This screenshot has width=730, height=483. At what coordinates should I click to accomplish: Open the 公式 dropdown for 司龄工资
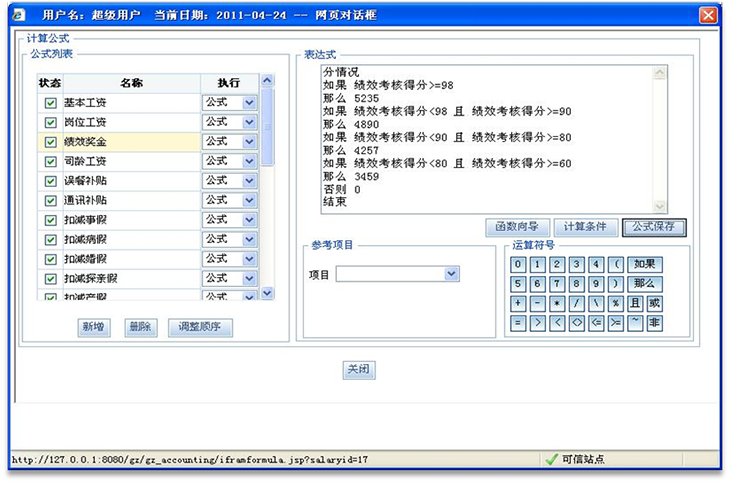230,162
